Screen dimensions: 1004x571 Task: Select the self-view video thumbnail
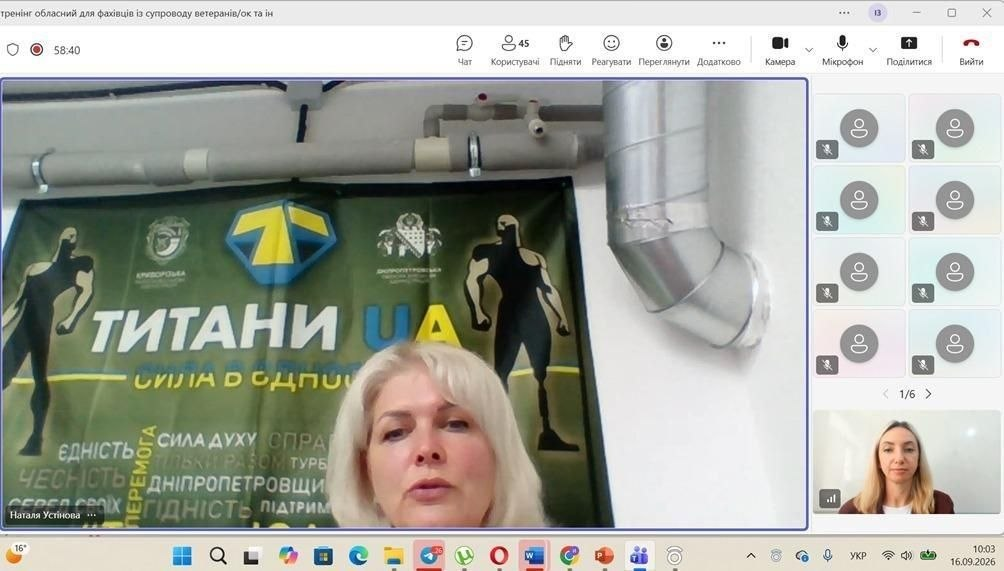pos(907,462)
